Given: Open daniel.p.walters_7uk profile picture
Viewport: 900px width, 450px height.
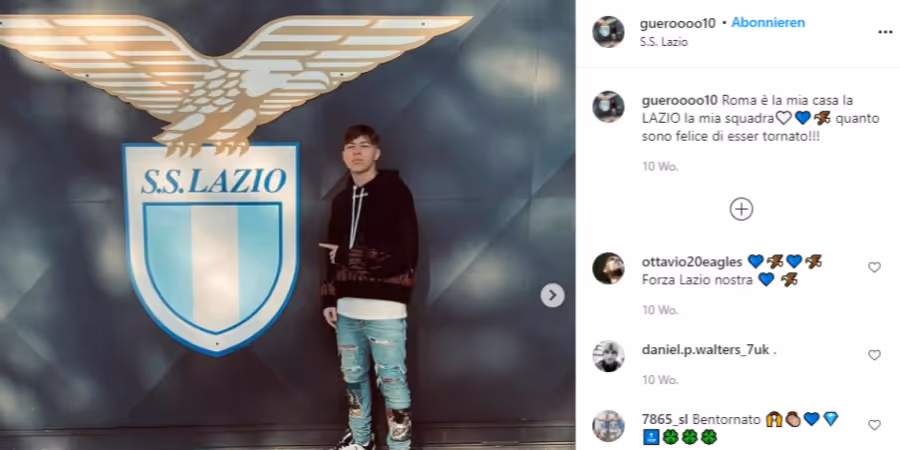Looking at the screenshot, I should [608, 356].
